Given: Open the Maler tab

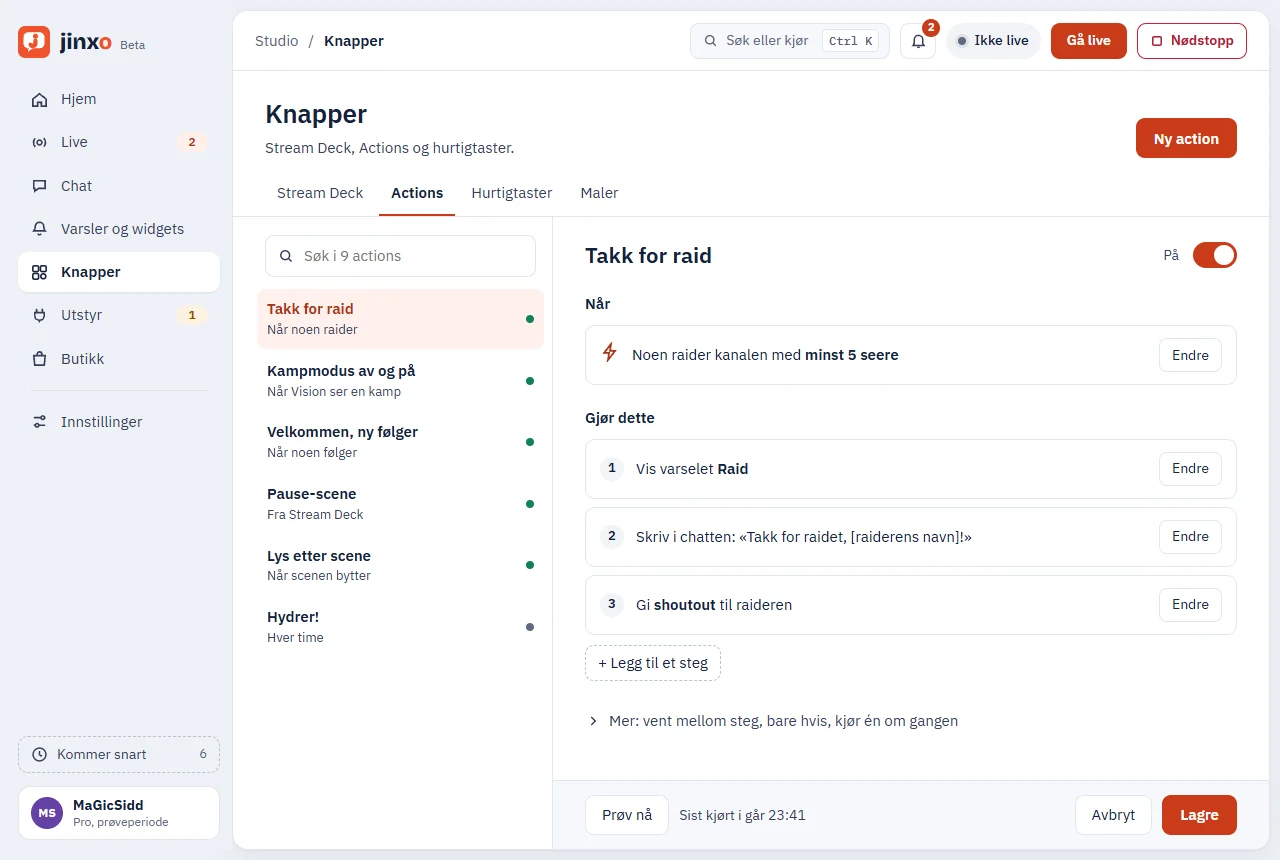Looking at the screenshot, I should coord(599,193).
